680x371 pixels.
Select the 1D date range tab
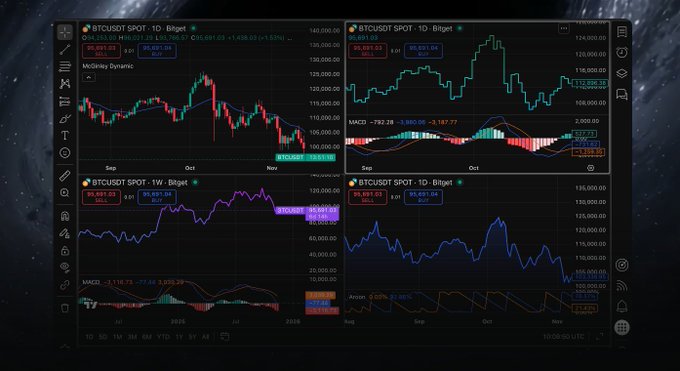pyautogui.click(x=89, y=337)
